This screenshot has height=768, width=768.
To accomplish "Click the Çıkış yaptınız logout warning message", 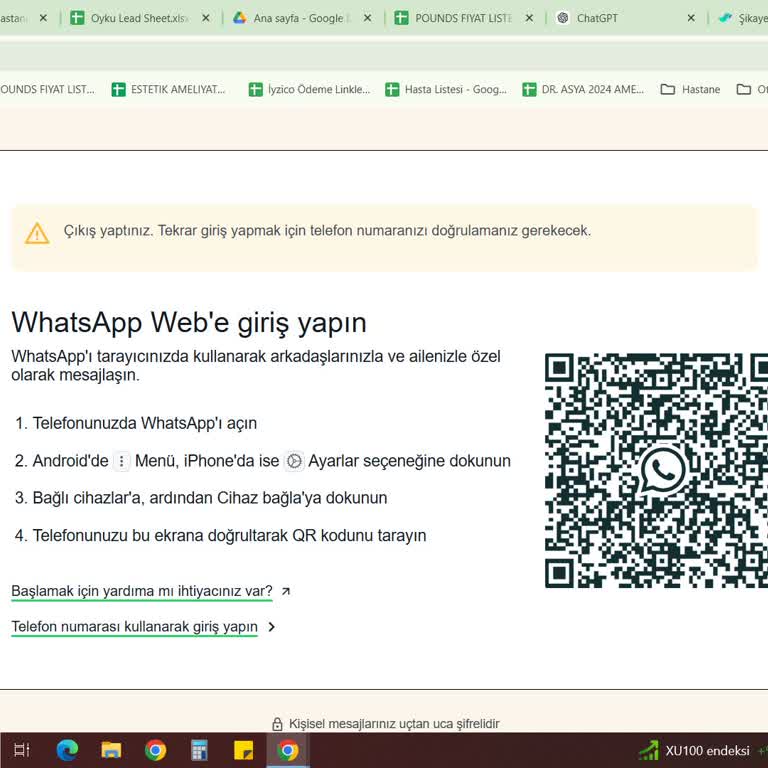I will pyautogui.click(x=327, y=231).
